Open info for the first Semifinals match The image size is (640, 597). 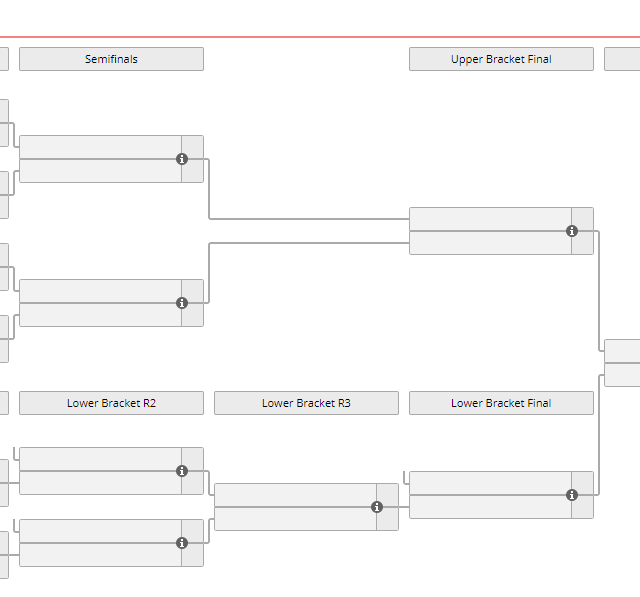182,159
